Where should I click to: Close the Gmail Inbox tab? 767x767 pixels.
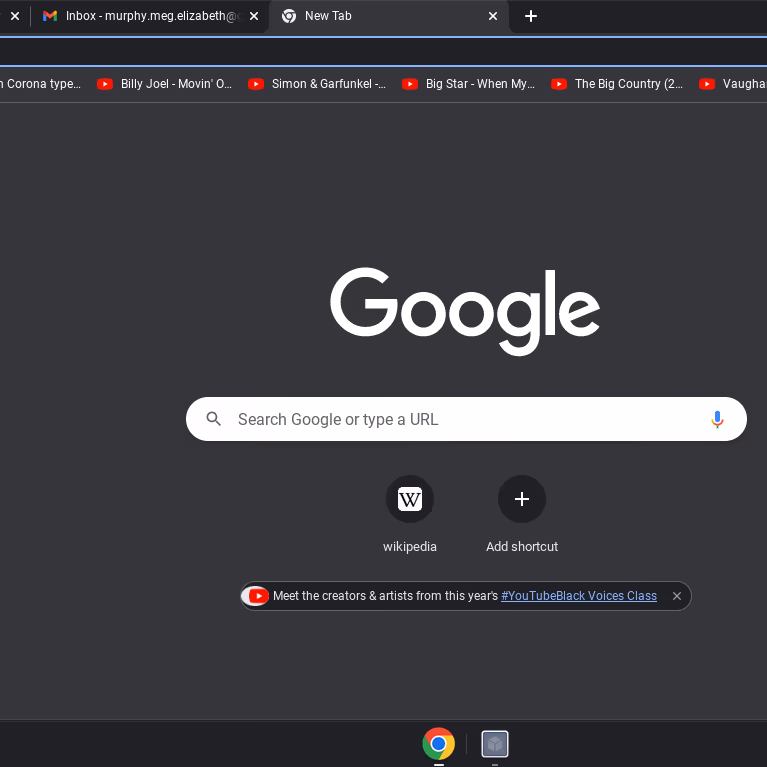point(254,16)
